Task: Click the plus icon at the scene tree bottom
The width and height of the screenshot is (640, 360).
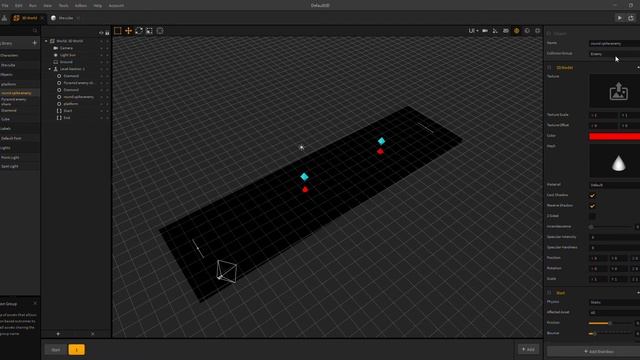Action: pyautogui.click(x=58, y=334)
